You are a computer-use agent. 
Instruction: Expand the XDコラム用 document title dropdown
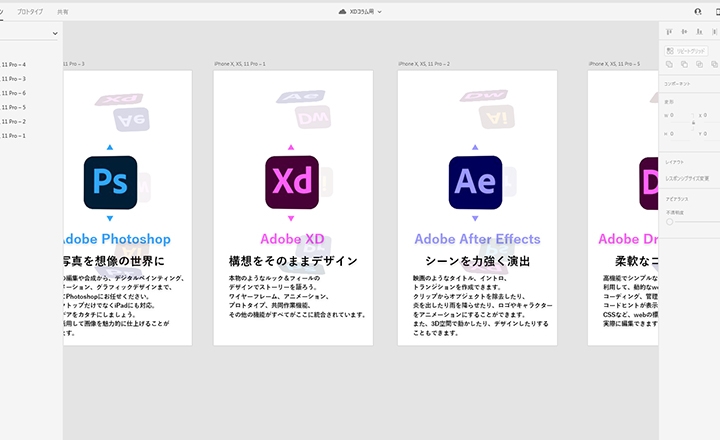click(x=379, y=11)
